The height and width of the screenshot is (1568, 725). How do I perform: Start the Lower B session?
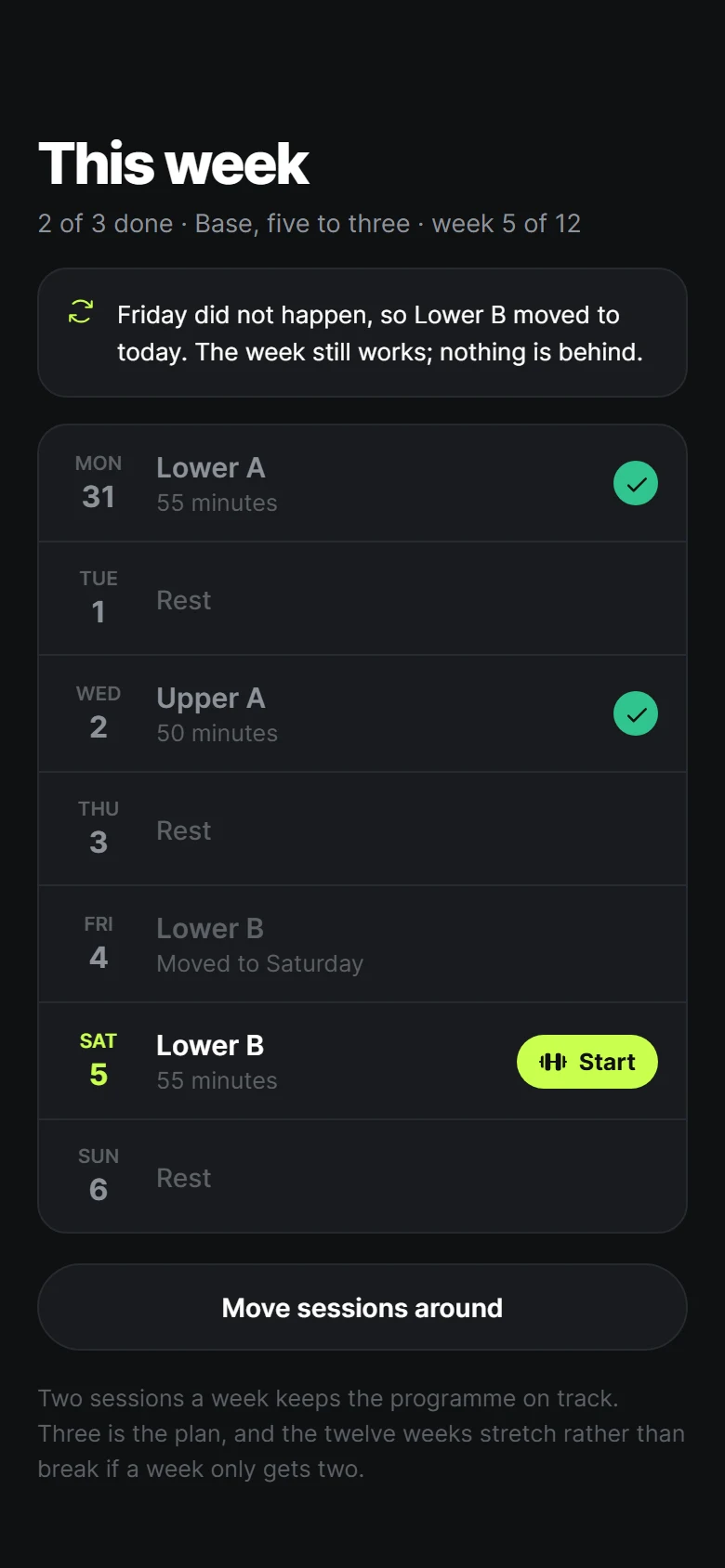click(x=587, y=1062)
